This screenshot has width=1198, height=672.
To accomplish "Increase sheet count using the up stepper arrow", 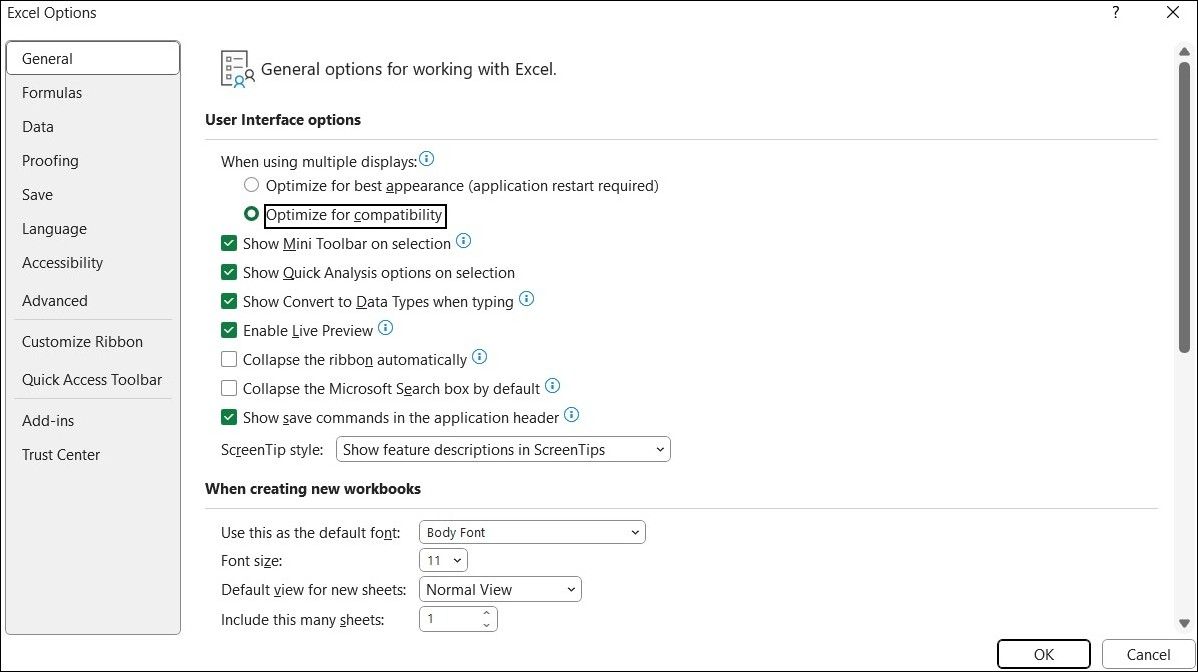I will click(x=487, y=613).
